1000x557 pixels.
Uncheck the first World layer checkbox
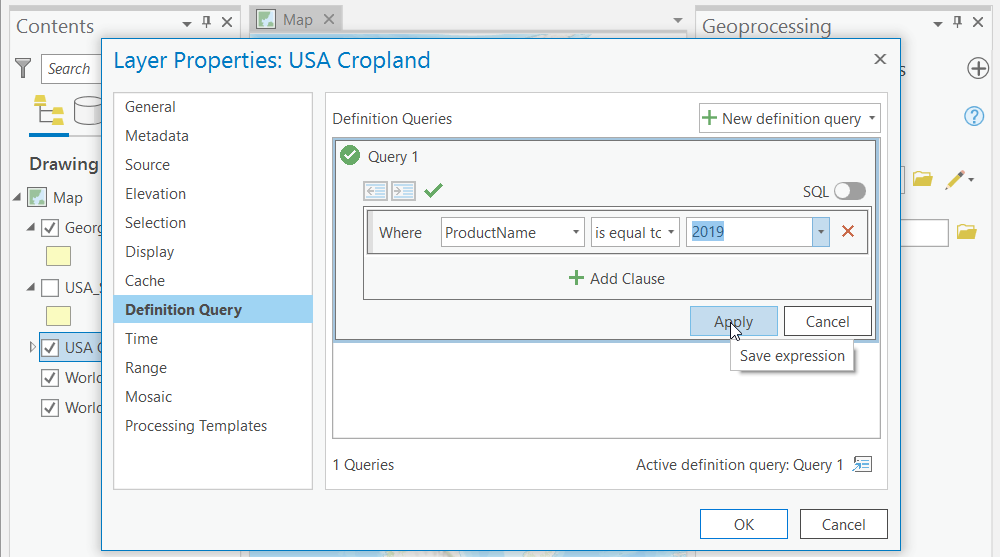(50, 378)
